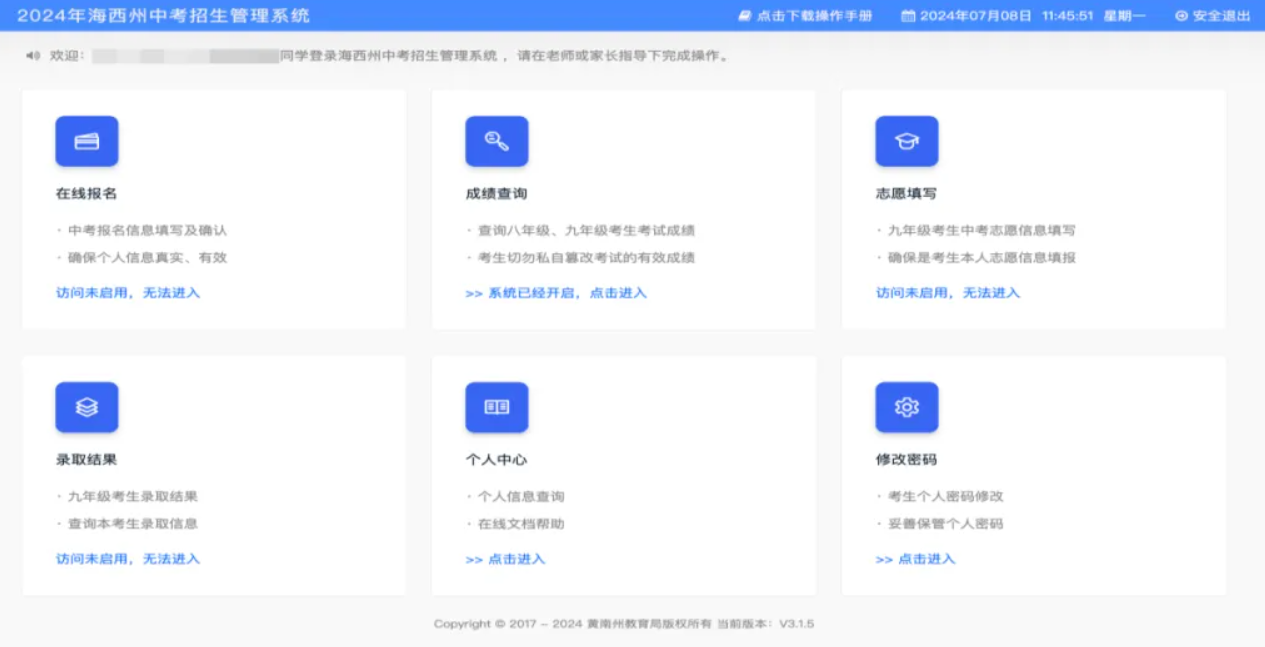Click 访问未启用 link under 在线报名

click(128, 293)
